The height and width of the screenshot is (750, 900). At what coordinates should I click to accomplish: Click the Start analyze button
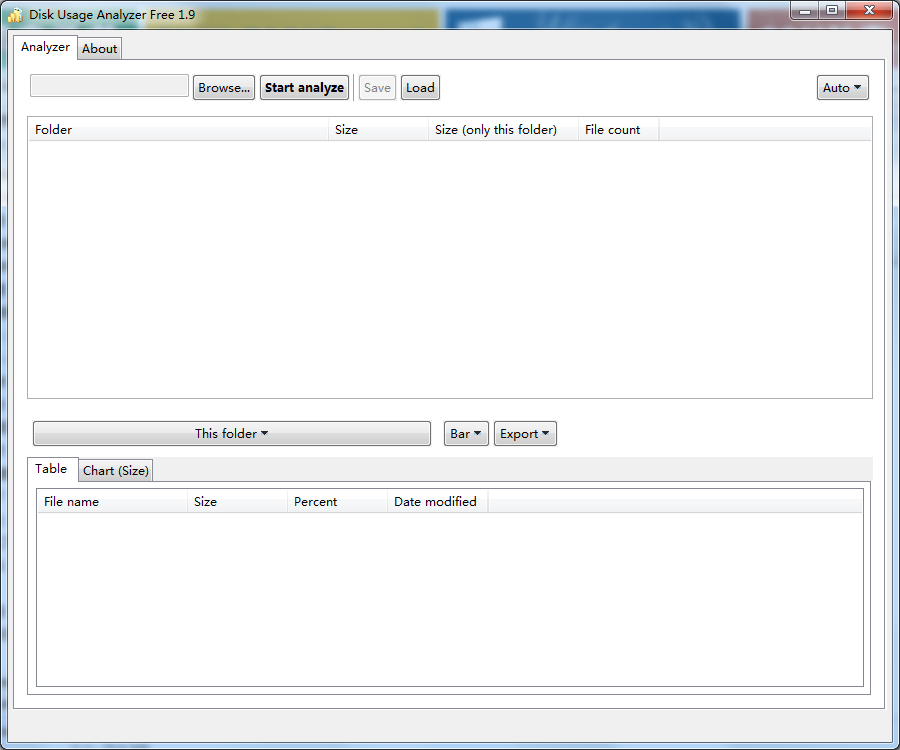point(304,88)
